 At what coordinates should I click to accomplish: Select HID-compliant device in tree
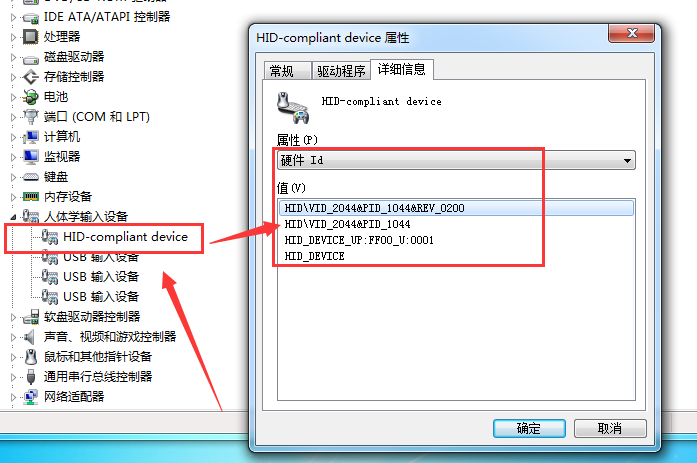[125, 237]
